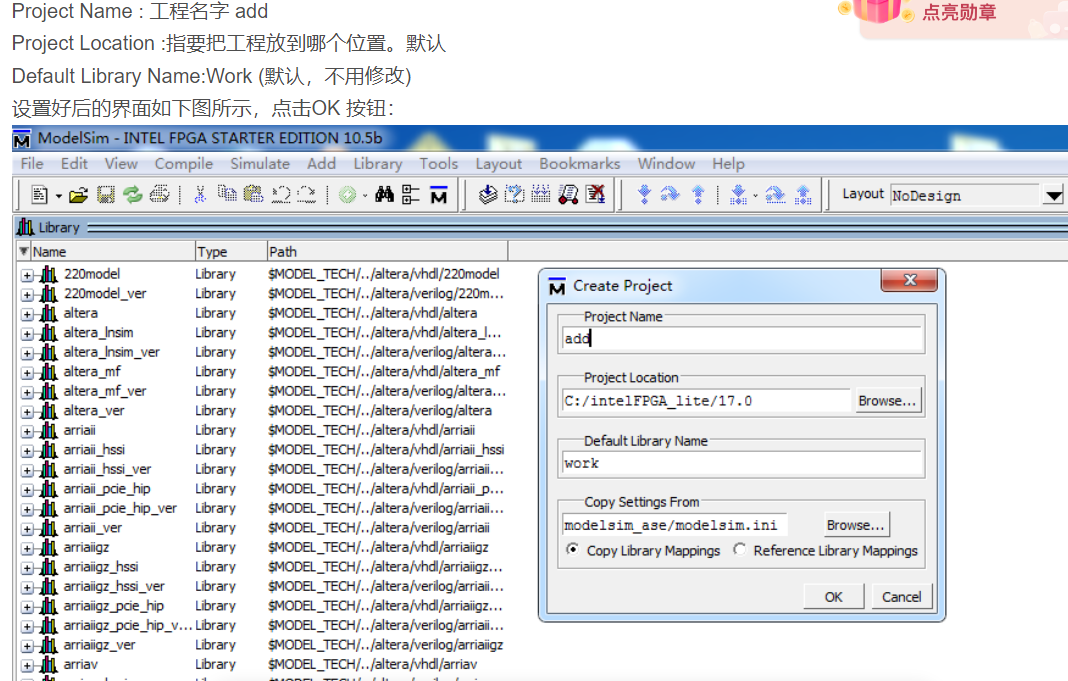The width and height of the screenshot is (1068, 681).
Task: Click the New file toolbar icon
Action: click(40, 195)
